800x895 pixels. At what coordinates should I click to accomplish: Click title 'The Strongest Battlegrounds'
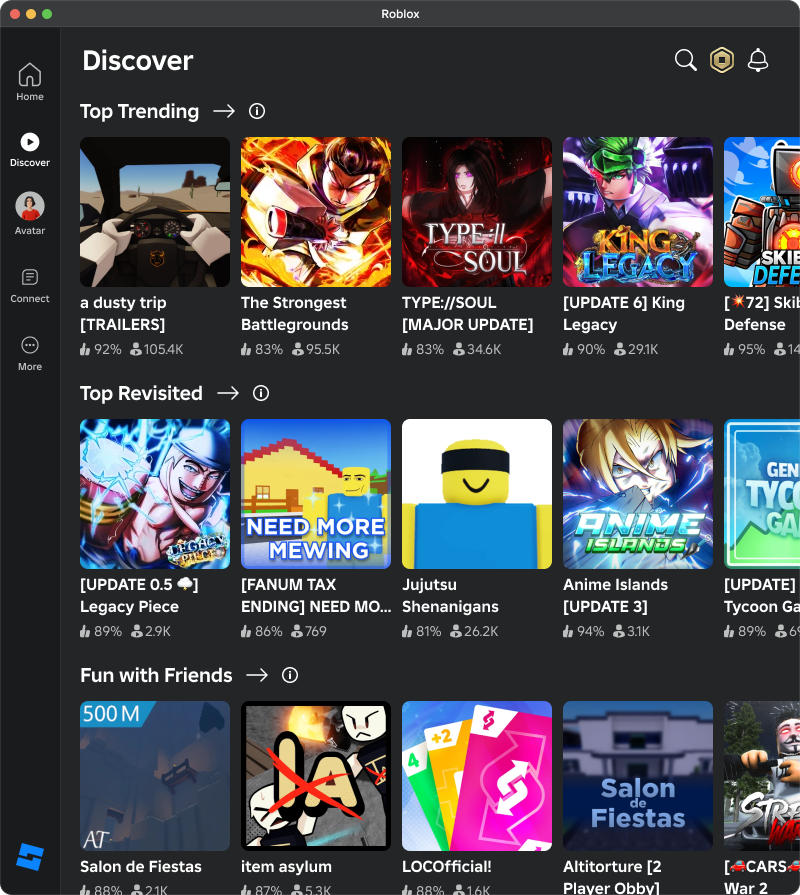point(294,313)
